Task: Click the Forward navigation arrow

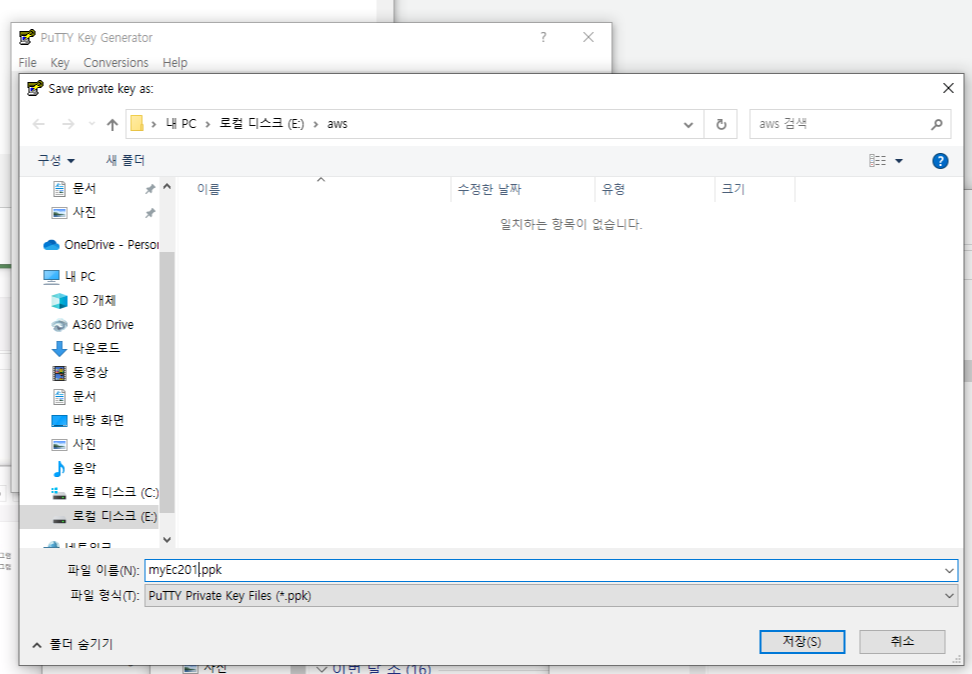Action: [68, 124]
